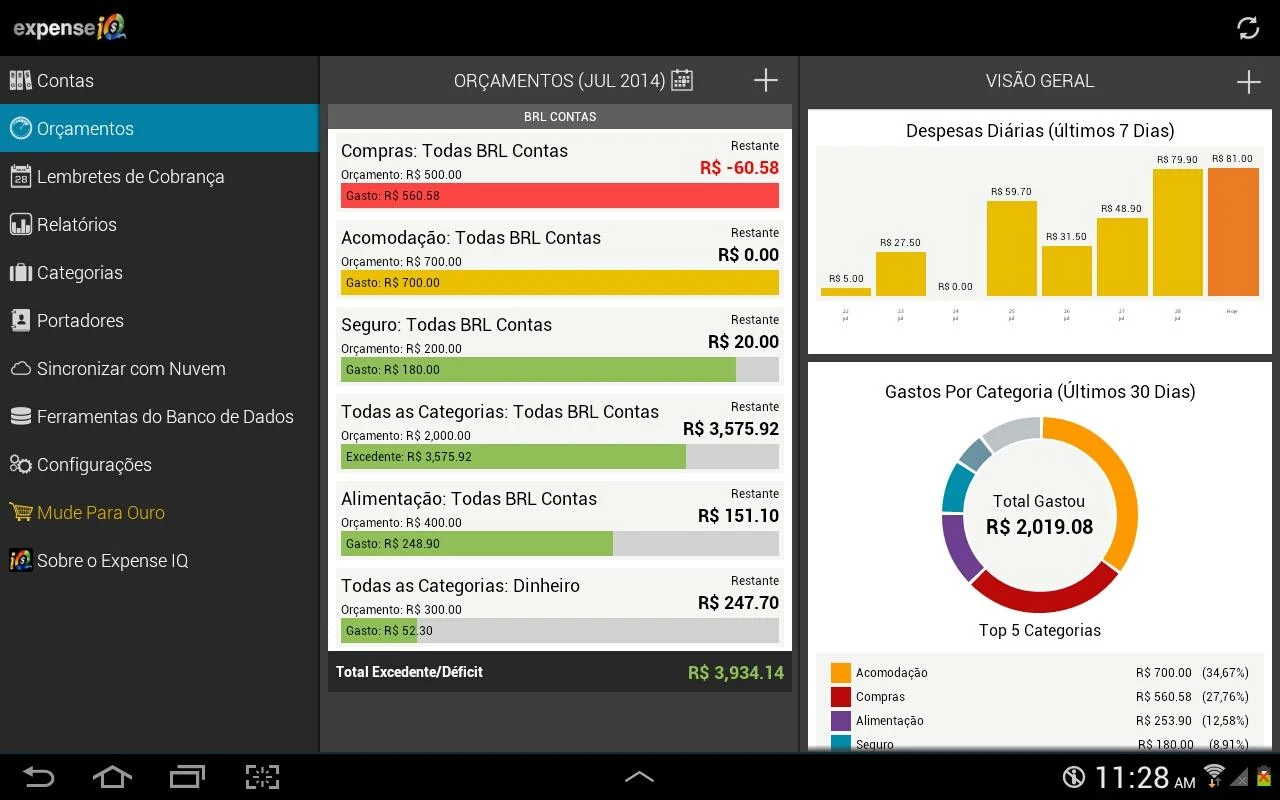Click the orange Hoje bar in chart
The image size is (1280, 800).
pyautogui.click(x=1233, y=232)
